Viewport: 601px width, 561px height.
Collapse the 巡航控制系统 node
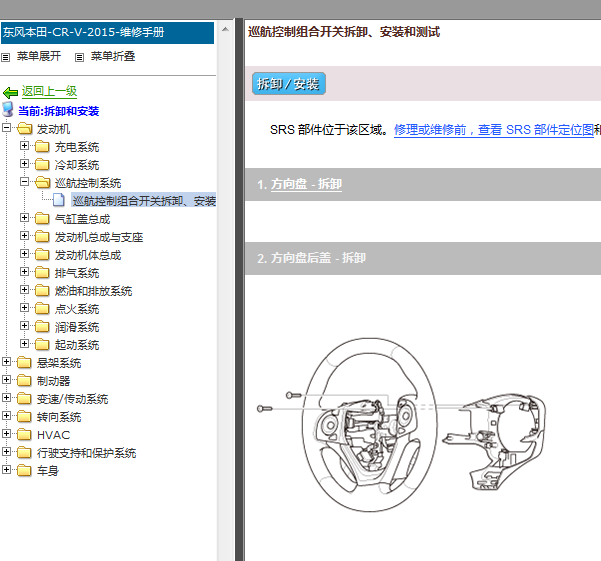tap(24, 181)
